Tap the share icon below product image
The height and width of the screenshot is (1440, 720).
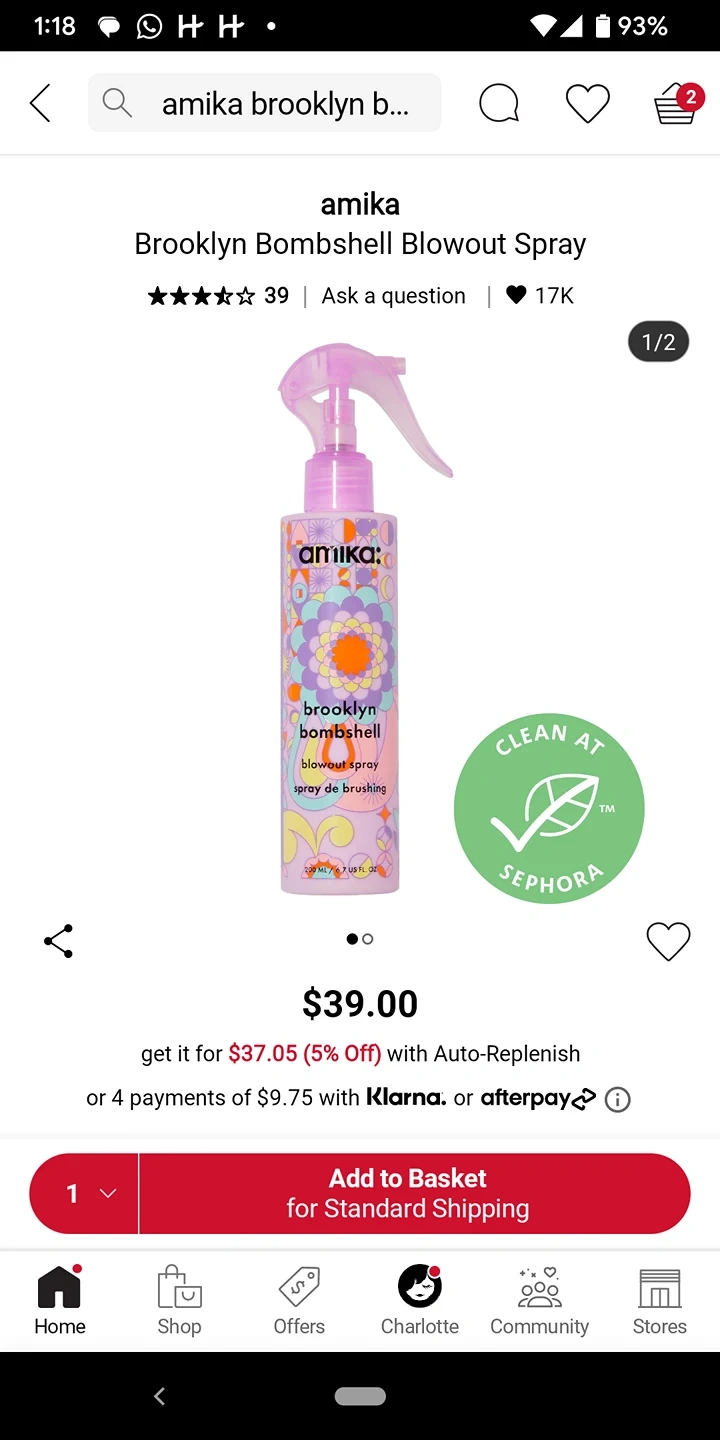click(x=58, y=941)
